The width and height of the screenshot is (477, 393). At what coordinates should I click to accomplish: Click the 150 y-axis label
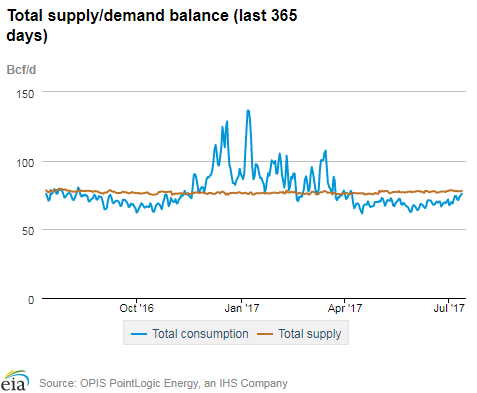[25, 94]
